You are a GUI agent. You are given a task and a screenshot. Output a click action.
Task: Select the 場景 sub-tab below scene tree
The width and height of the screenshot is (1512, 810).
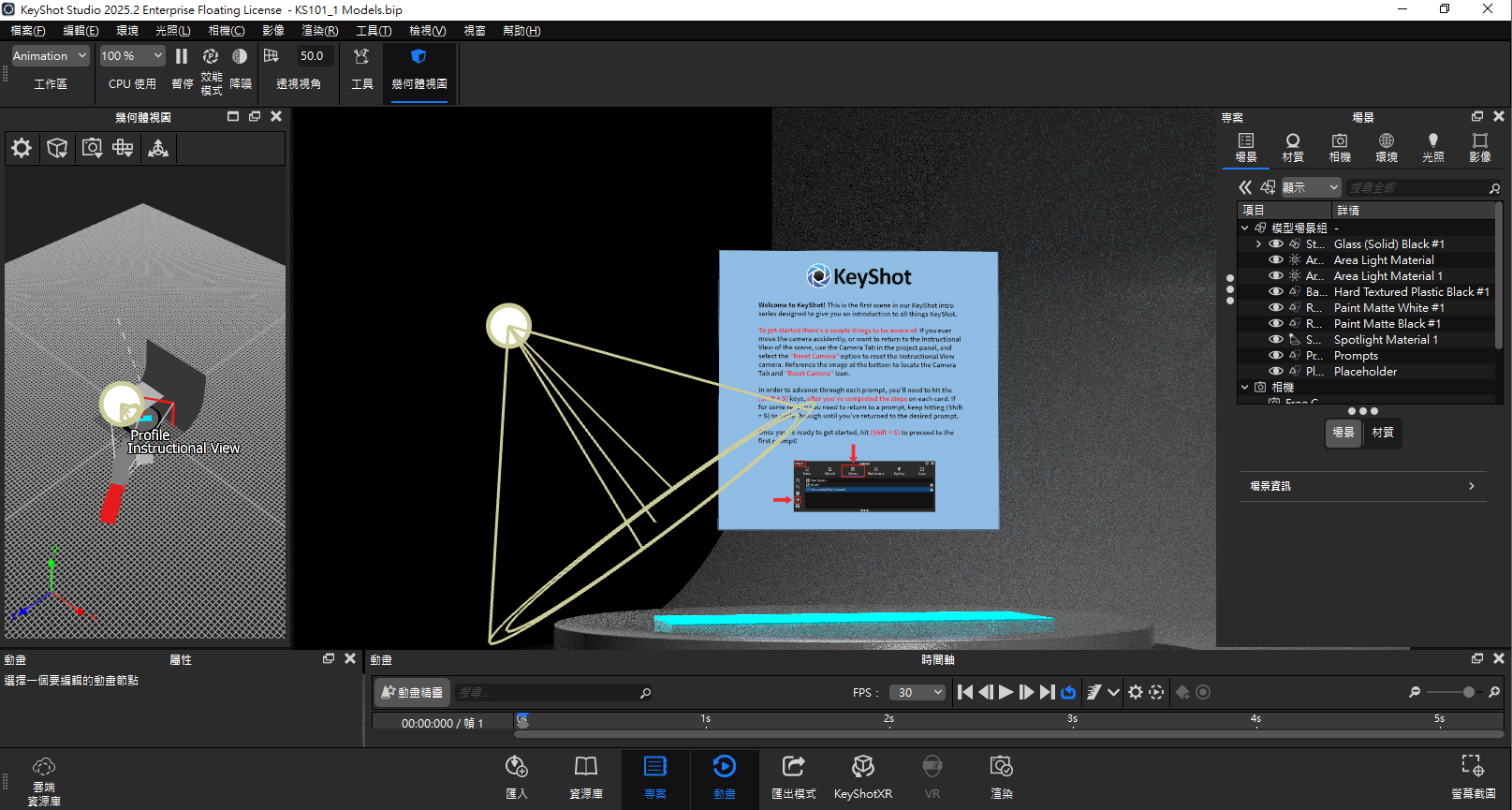click(x=1343, y=433)
